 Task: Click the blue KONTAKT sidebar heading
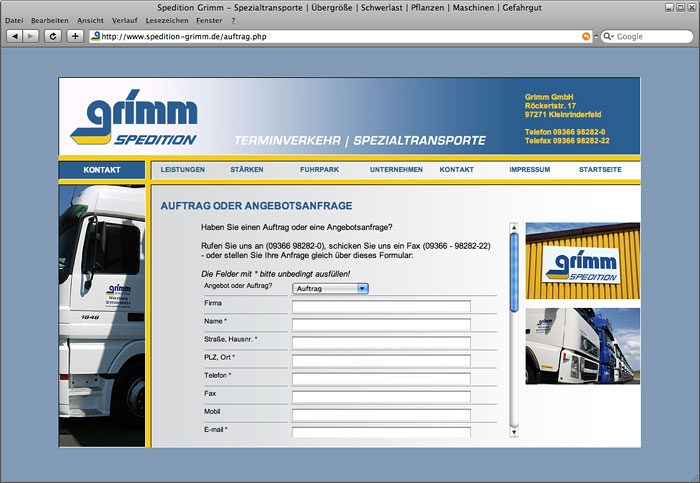pyautogui.click(x=102, y=170)
